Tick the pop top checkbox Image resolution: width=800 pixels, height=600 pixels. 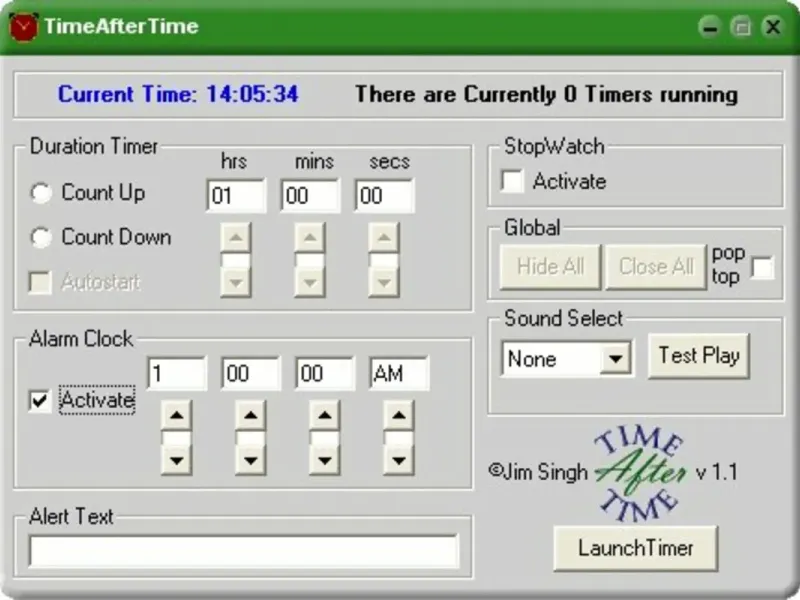762,267
